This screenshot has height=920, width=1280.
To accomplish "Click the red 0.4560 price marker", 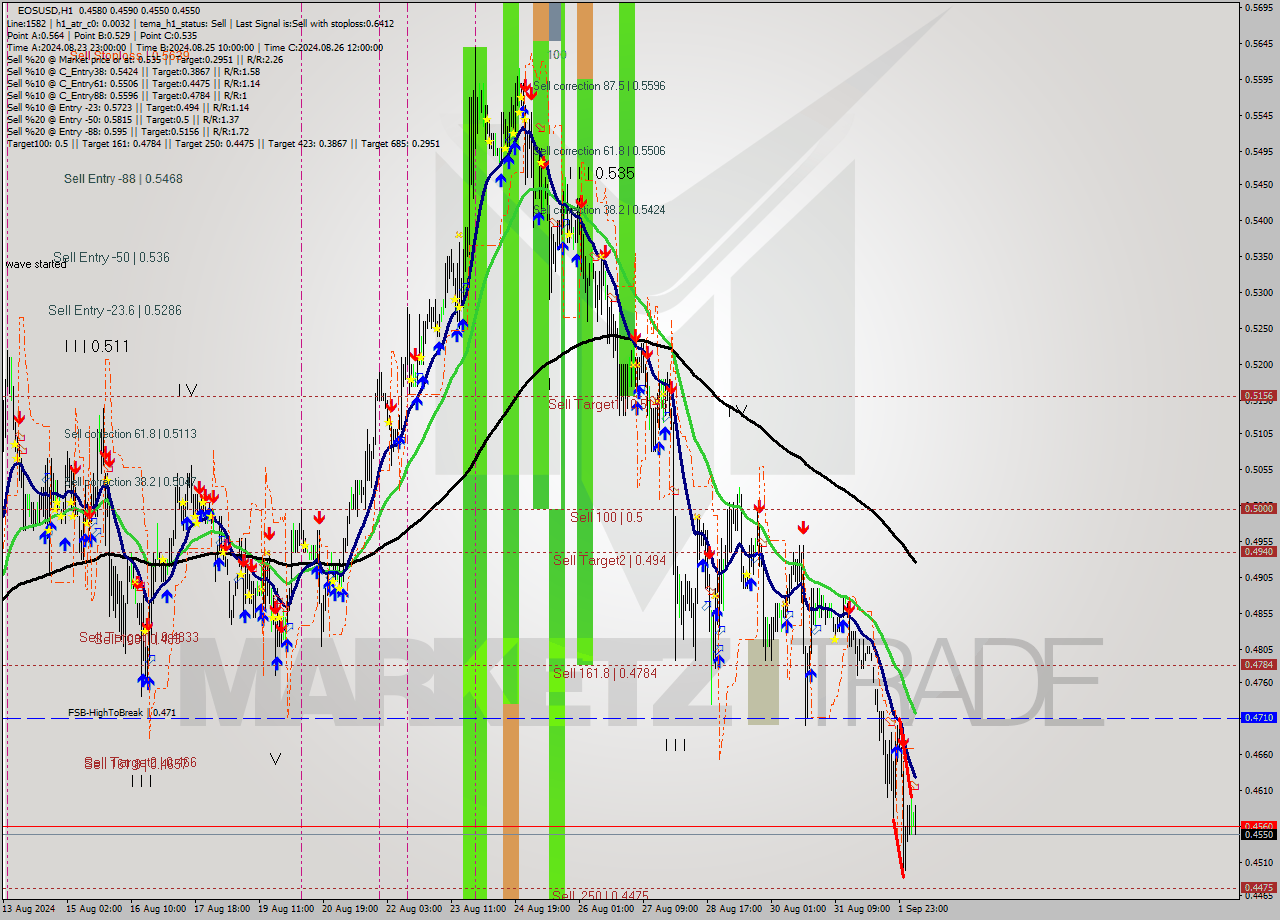I will click(x=1258, y=826).
